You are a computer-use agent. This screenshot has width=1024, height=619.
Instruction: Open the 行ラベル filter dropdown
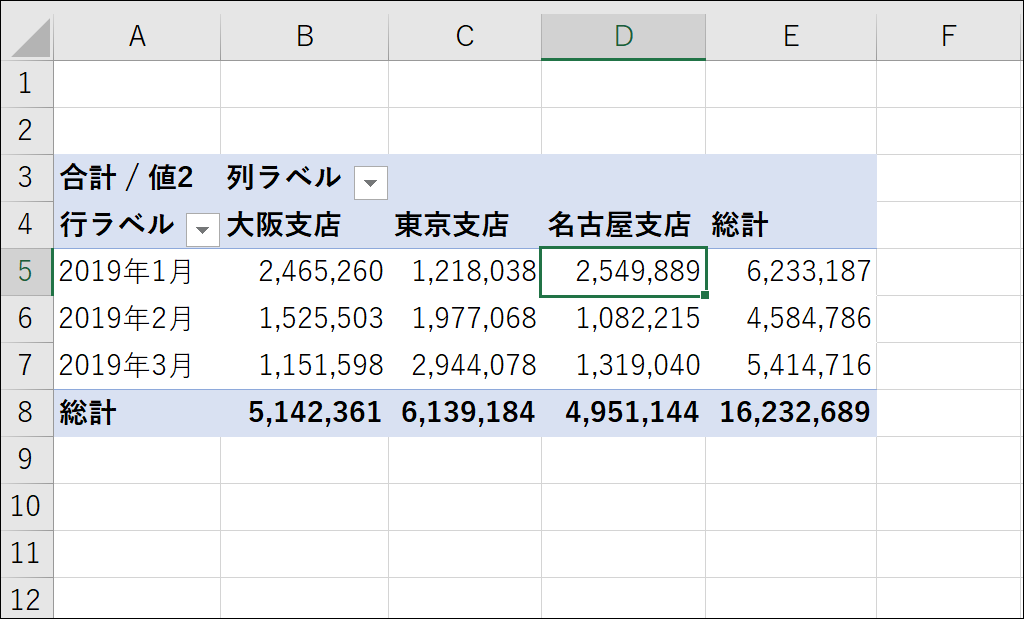(x=202, y=229)
